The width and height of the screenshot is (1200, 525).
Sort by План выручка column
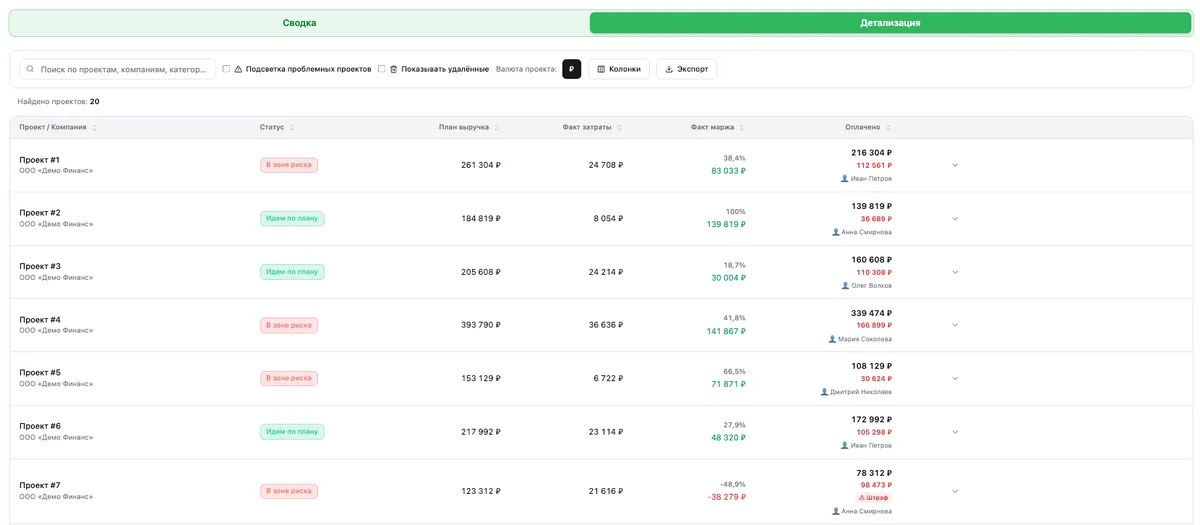tap(469, 127)
